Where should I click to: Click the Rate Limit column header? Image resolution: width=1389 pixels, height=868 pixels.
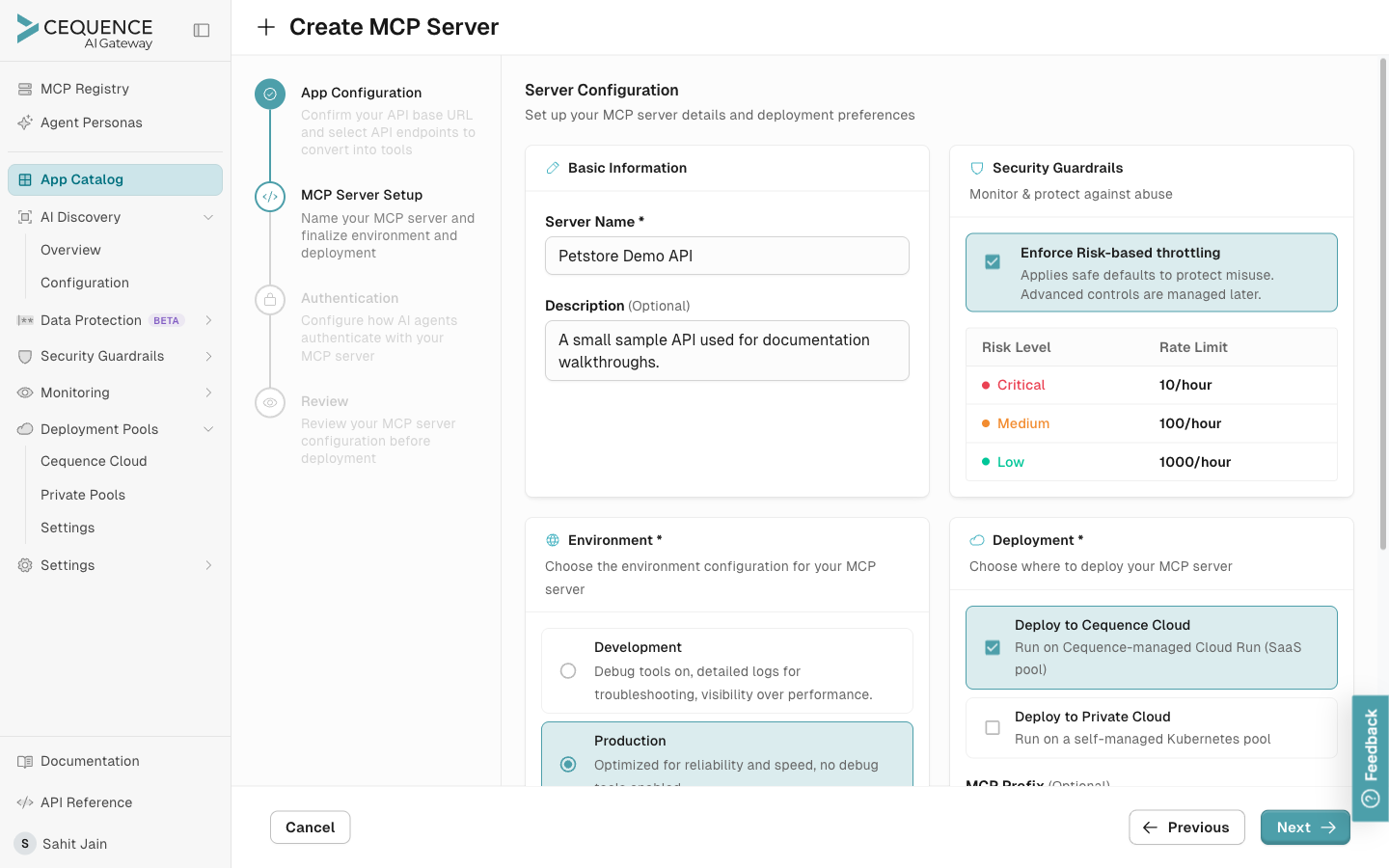[1193, 347]
